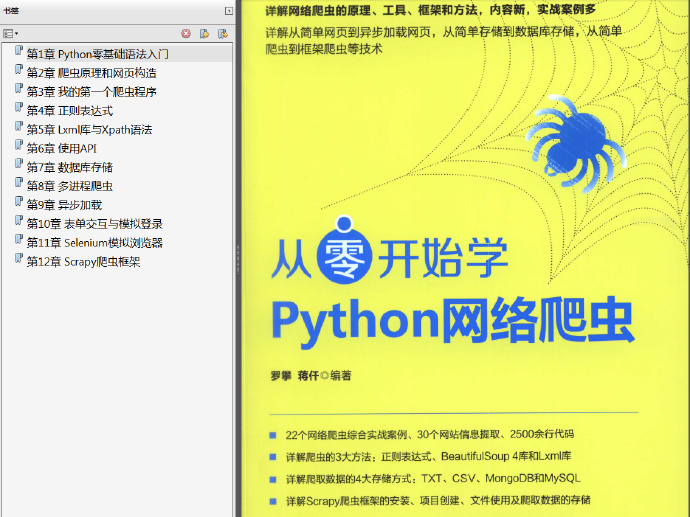This screenshot has height=517, width=690.
Task: Click the 书签 panel title
Action: coord(11,11)
